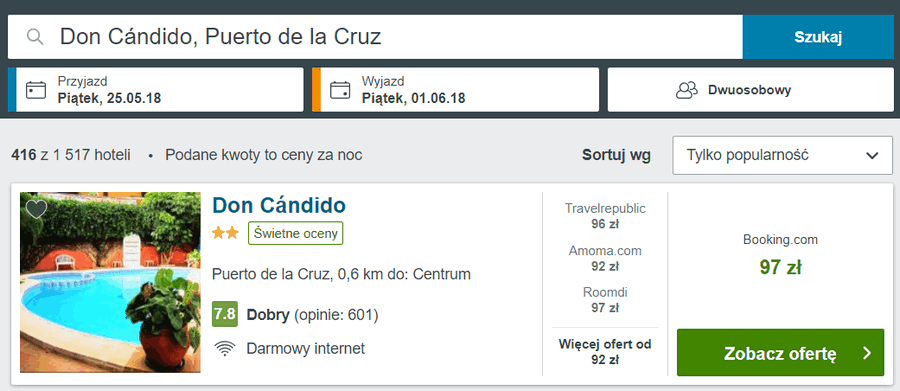
Task: Select the Travelrepublic 96 zł offer
Action: click(605, 216)
